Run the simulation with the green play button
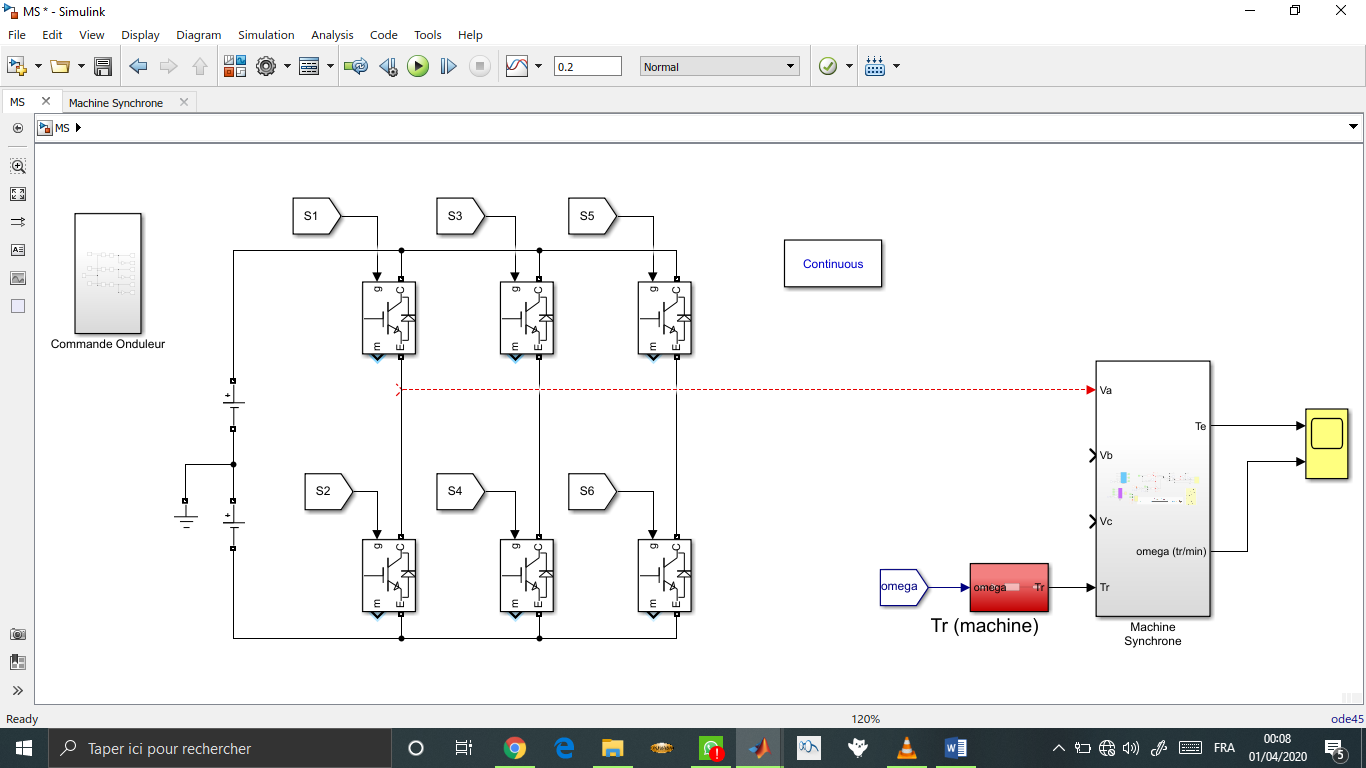 [x=418, y=67]
